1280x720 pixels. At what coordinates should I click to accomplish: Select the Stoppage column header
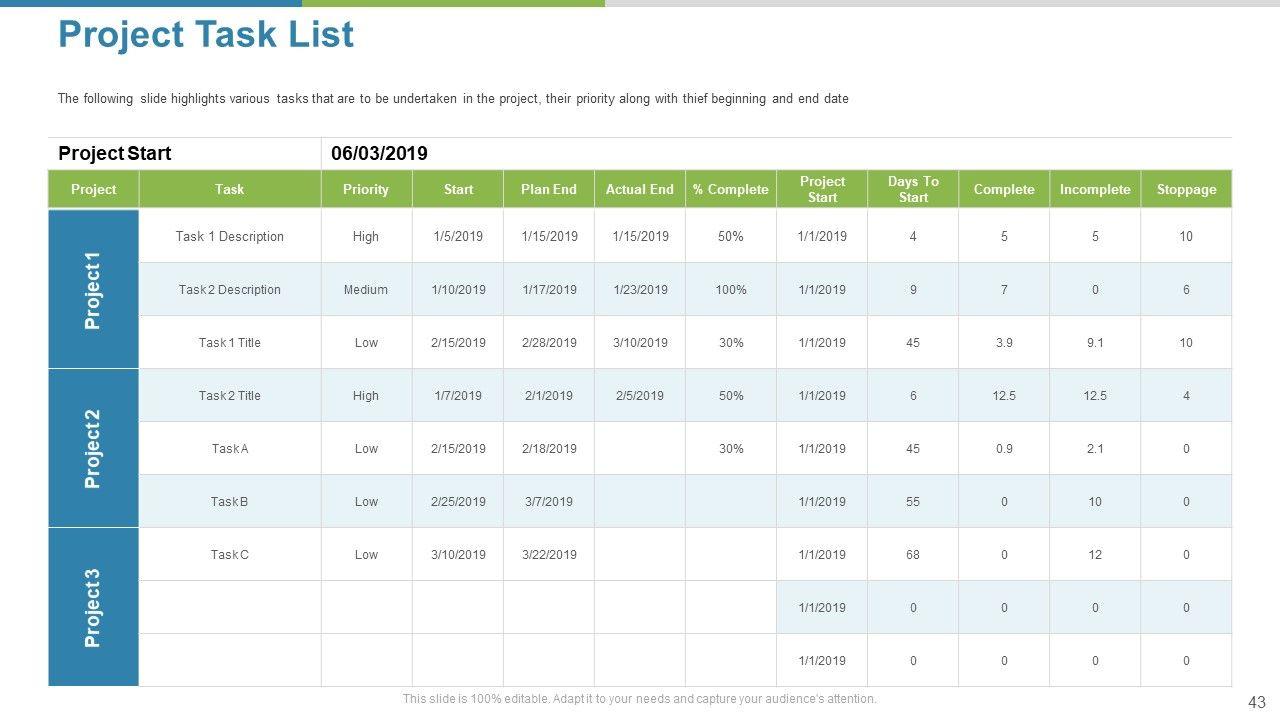pos(1186,189)
